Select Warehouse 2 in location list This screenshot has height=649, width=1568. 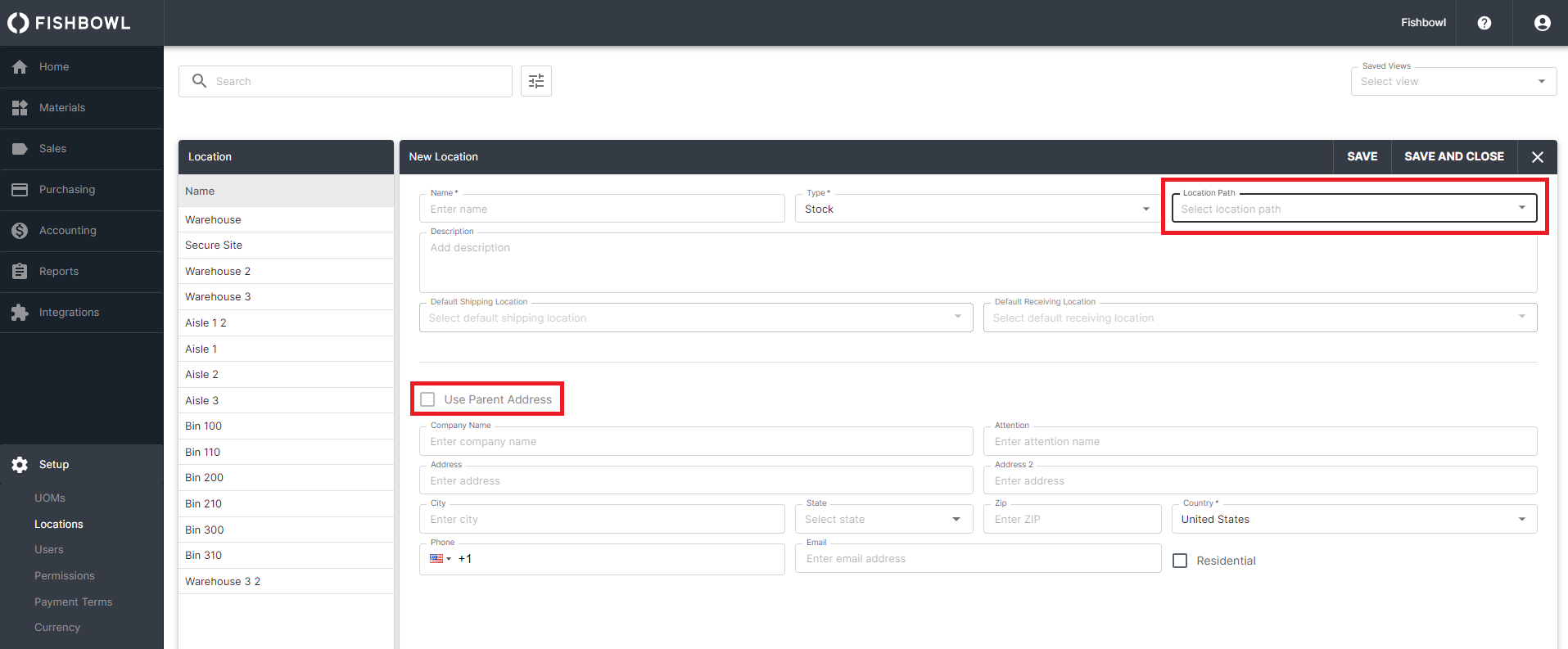pyautogui.click(x=218, y=271)
